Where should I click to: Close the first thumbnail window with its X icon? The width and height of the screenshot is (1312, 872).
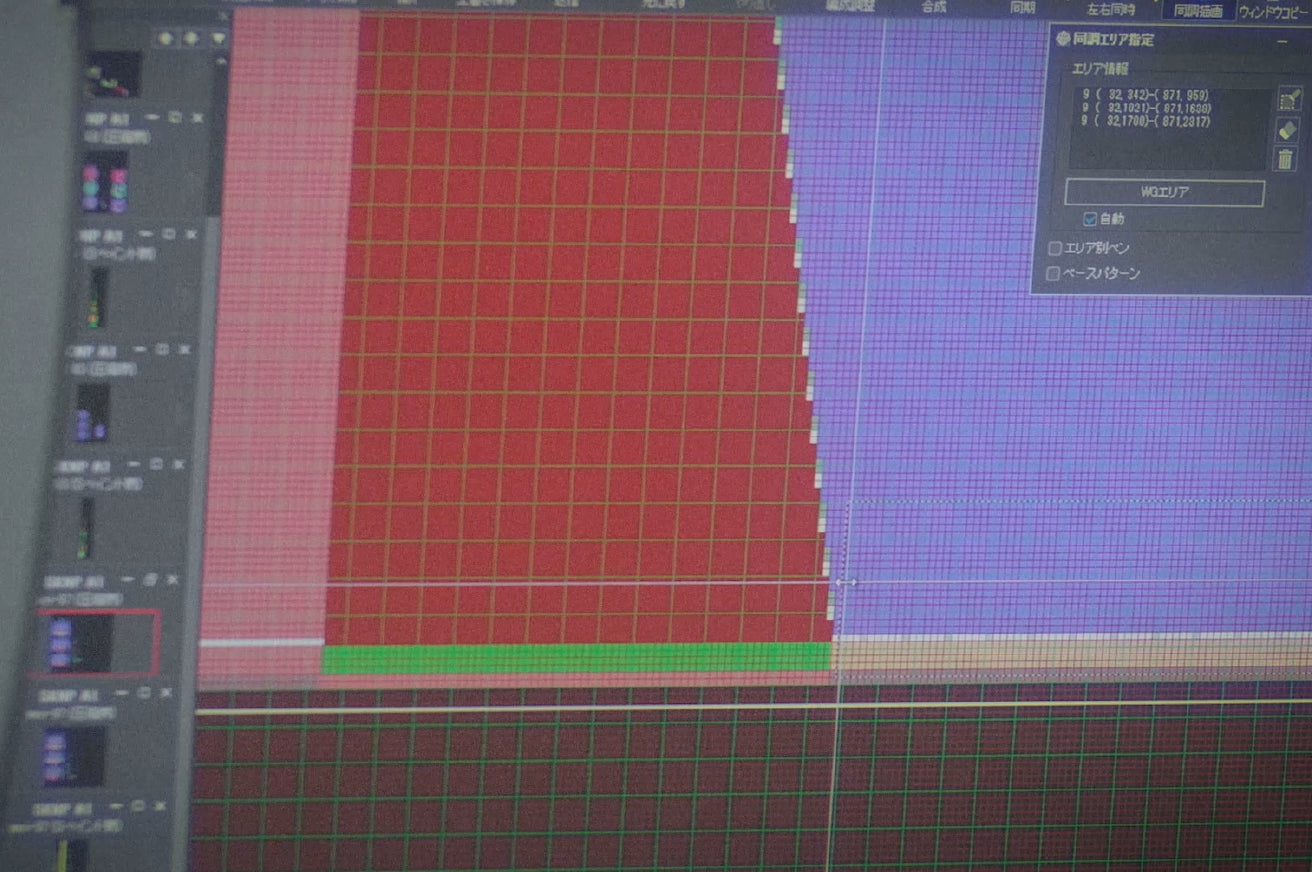pos(197,117)
